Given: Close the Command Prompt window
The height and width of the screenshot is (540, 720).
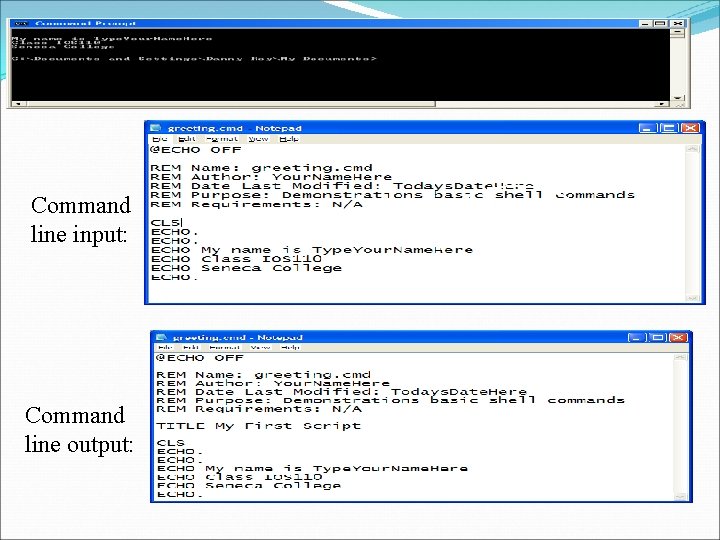Looking at the screenshot, I should coord(678,23).
